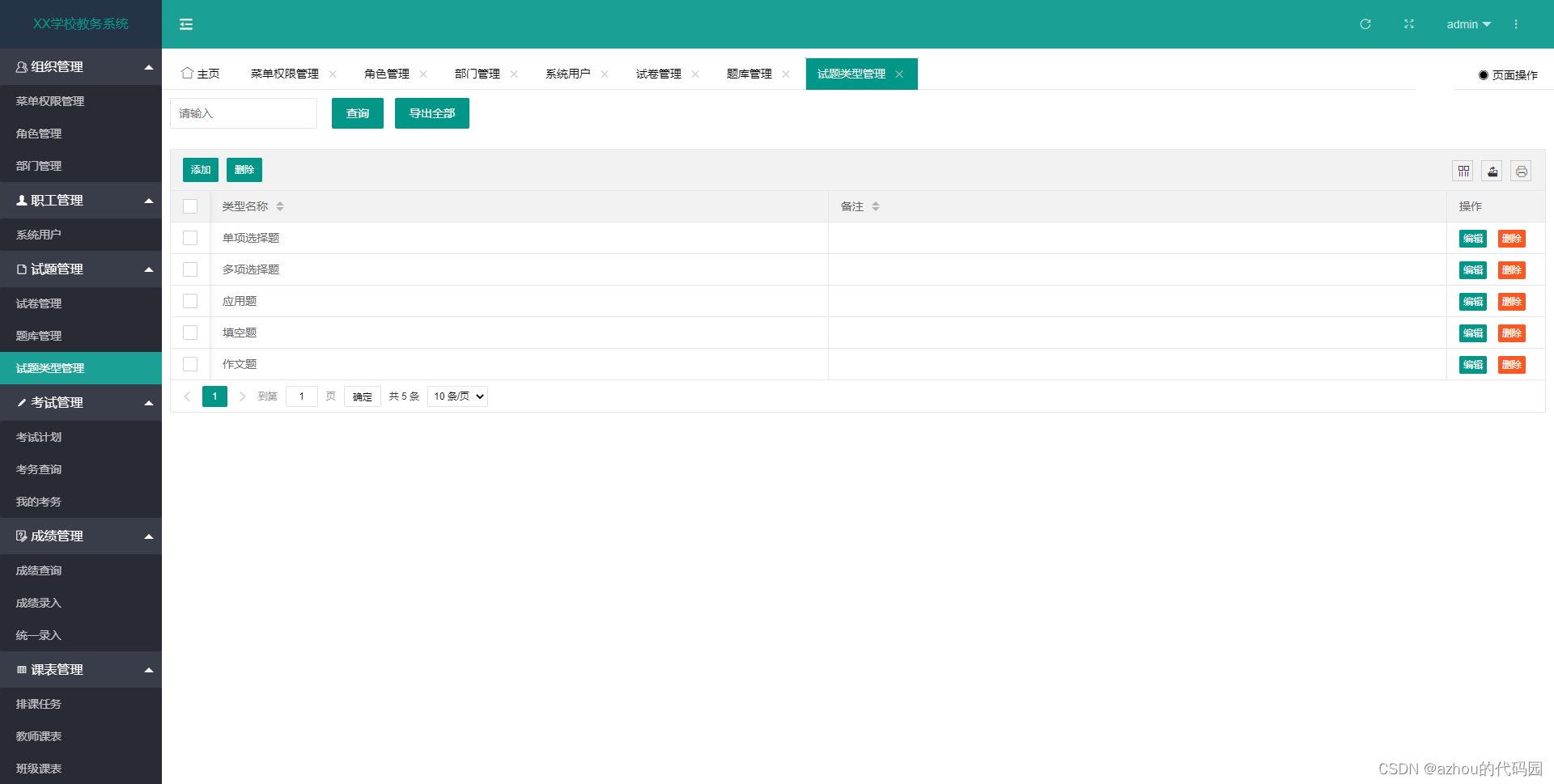The image size is (1554, 784).
Task: Tick the select-all header checkbox
Action: (x=190, y=206)
